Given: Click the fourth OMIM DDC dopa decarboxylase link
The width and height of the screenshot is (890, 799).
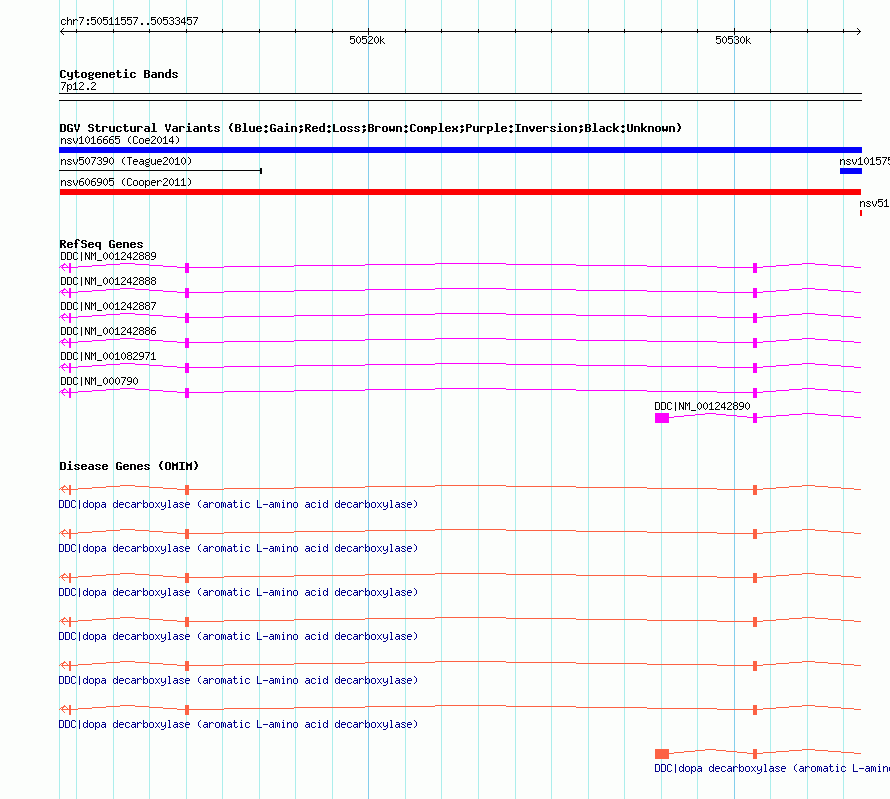Looking at the screenshot, I should point(238,636).
